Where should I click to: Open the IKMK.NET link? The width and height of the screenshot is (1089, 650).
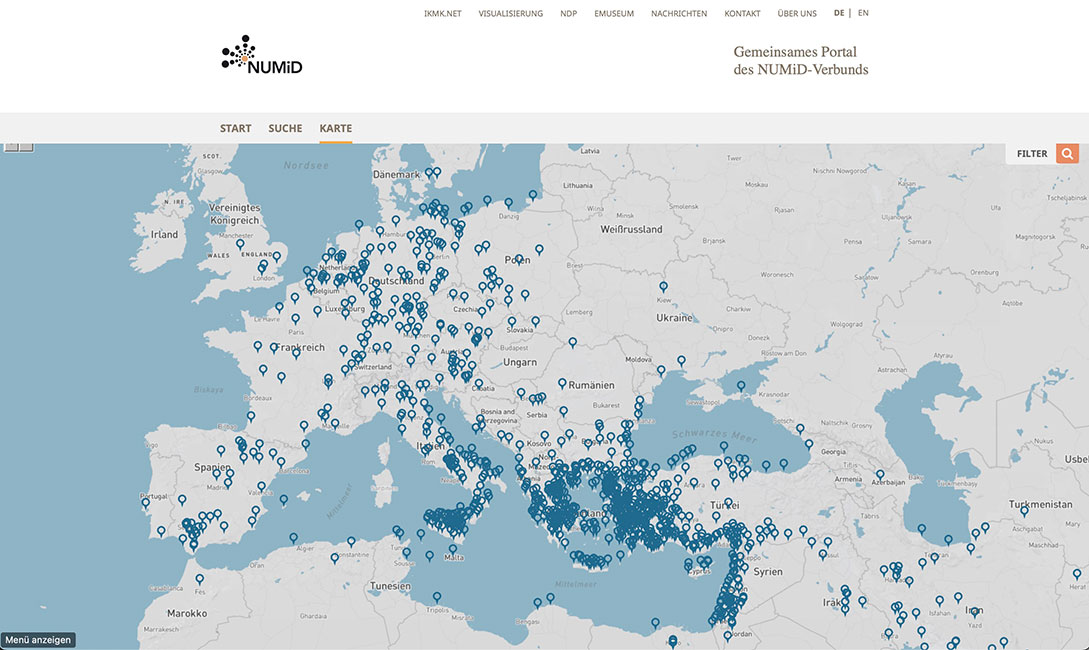click(x=442, y=13)
